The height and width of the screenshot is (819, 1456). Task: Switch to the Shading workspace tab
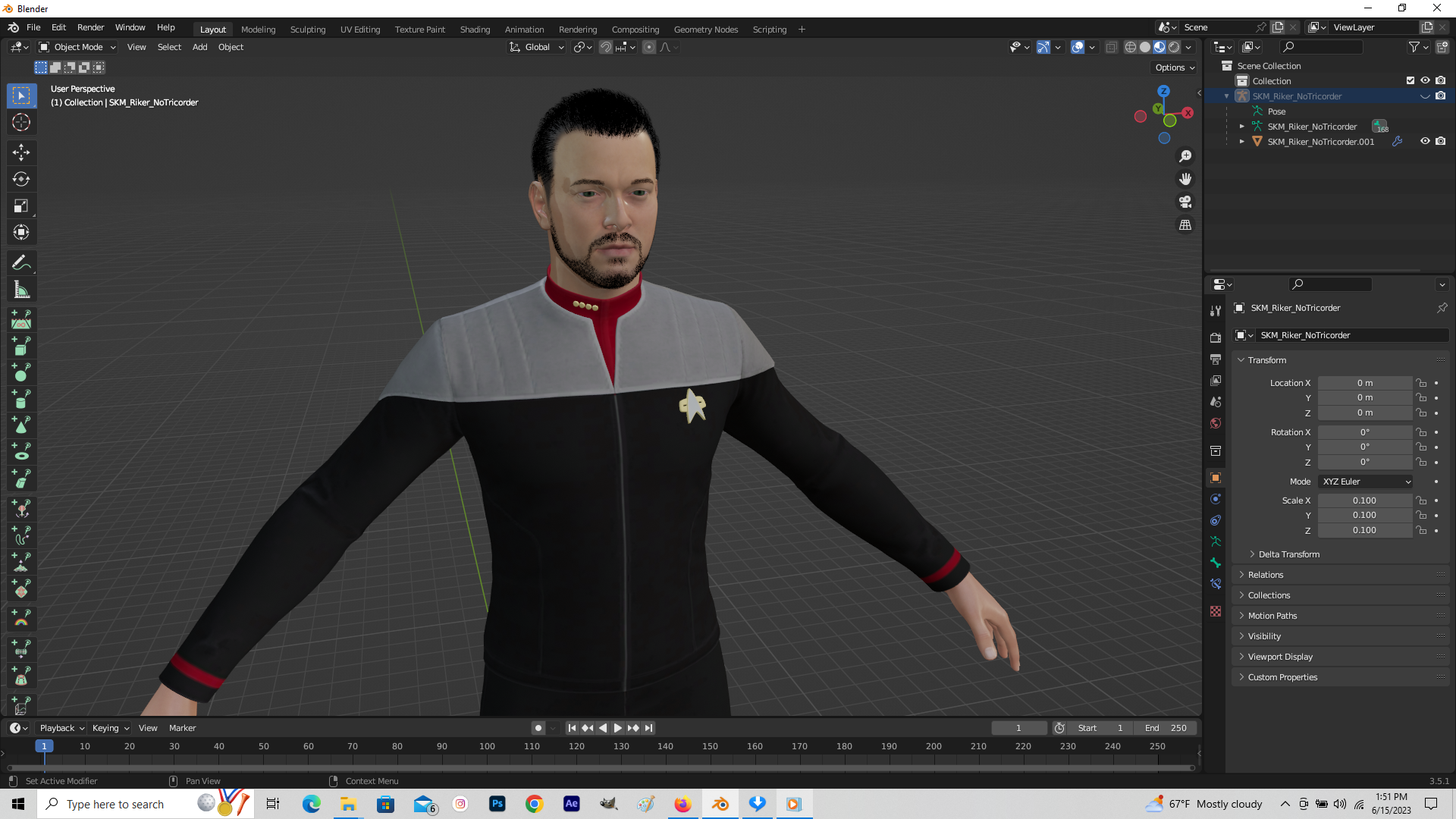tap(475, 29)
